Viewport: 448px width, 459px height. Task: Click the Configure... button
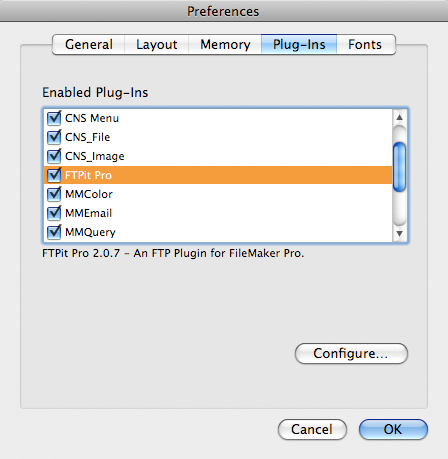[351, 353]
